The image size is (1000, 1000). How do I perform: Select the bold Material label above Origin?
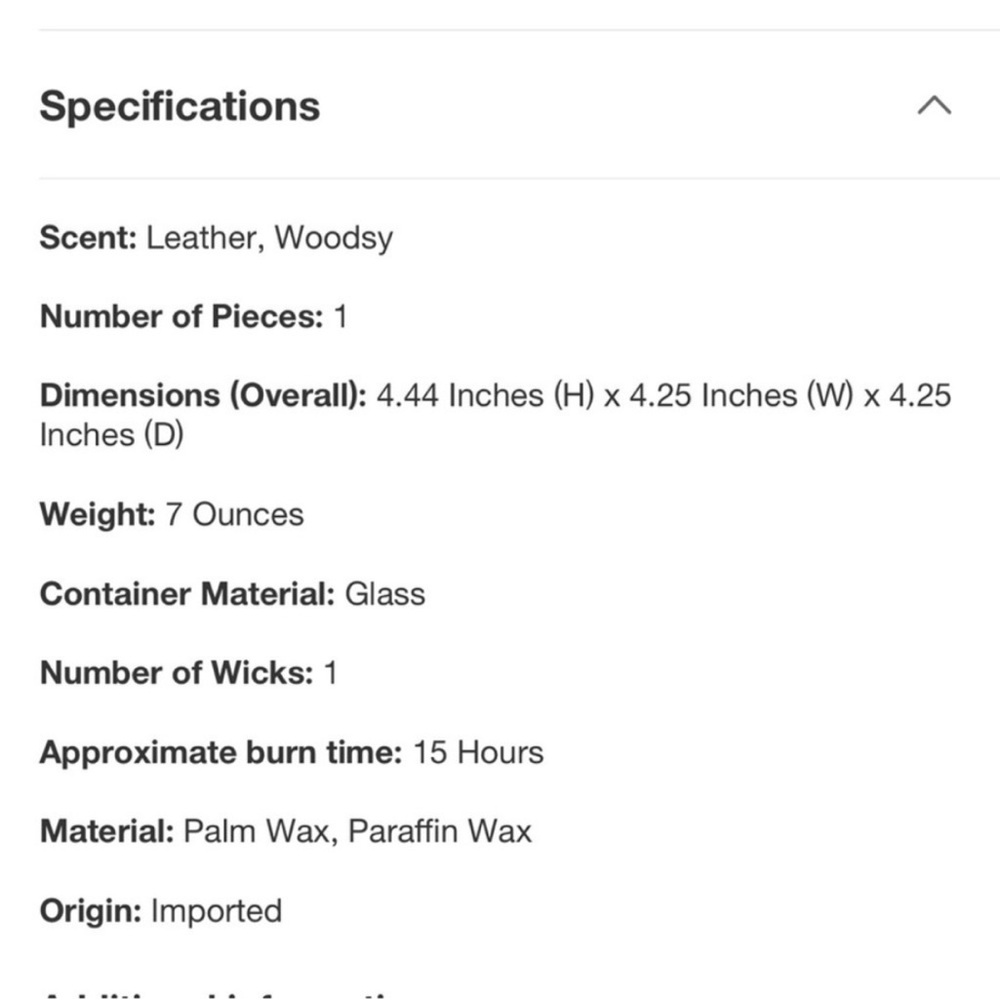[107, 832]
